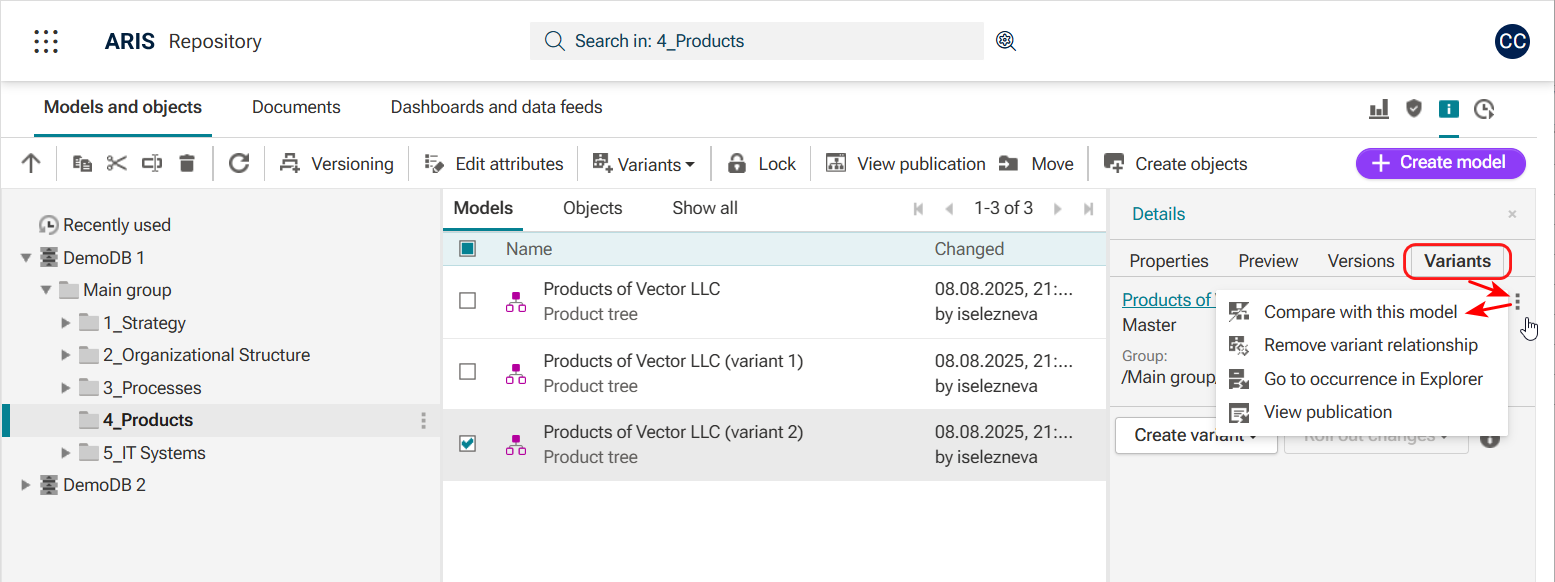The width and height of the screenshot is (1555, 582).
Task: Select the 5_IT Systems folder
Action: click(x=154, y=453)
